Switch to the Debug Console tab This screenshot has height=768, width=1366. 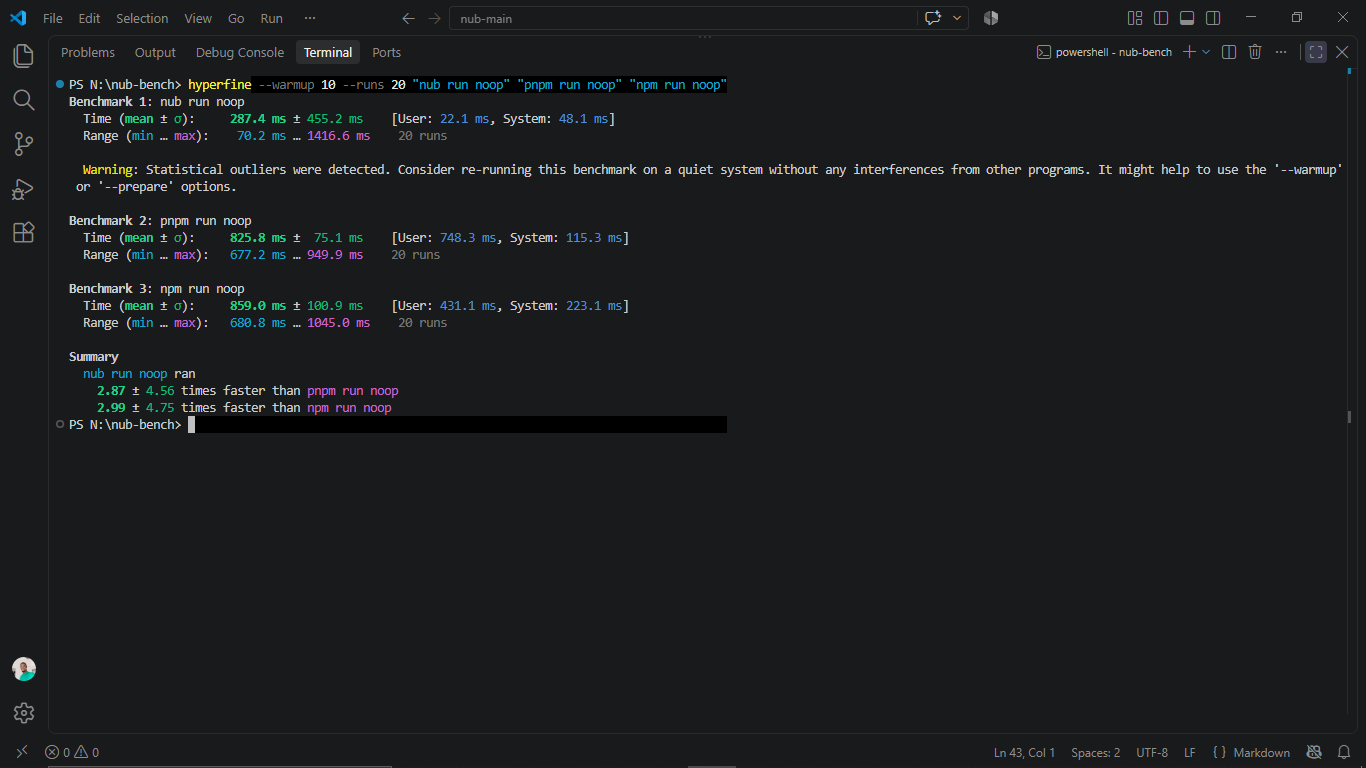(x=240, y=53)
